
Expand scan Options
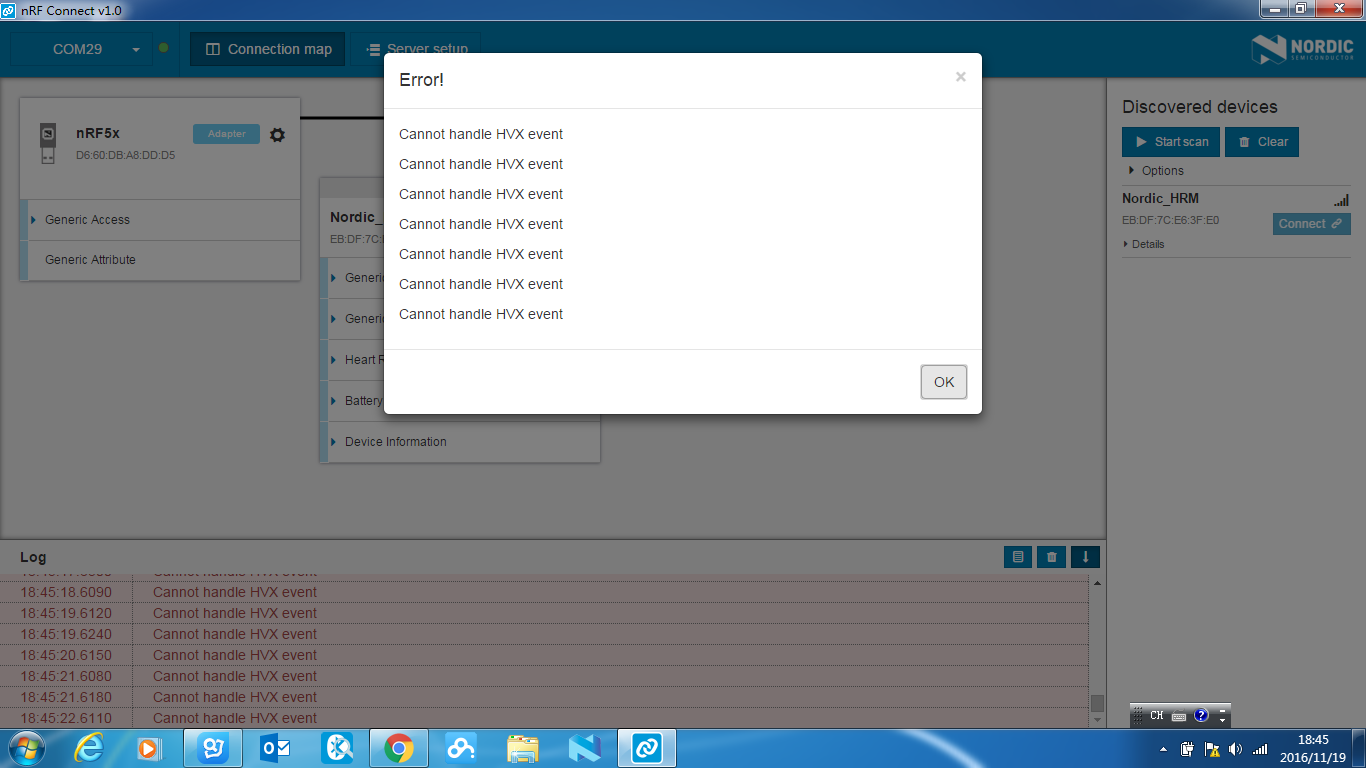click(x=1156, y=171)
